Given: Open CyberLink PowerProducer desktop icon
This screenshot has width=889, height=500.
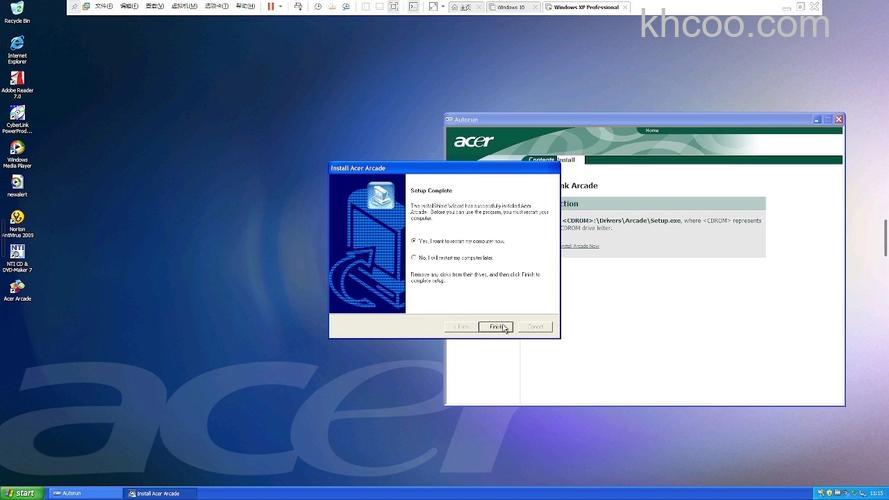Looking at the screenshot, I should [17, 114].
